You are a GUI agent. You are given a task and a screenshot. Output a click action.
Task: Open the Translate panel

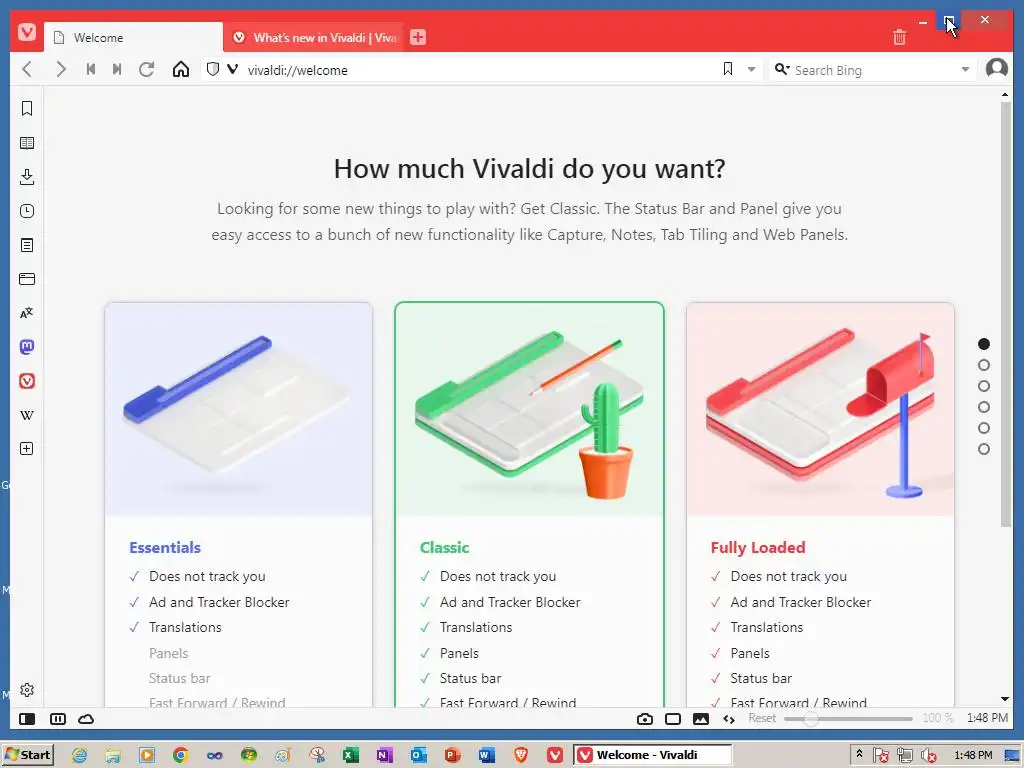[x=27, y=313]
